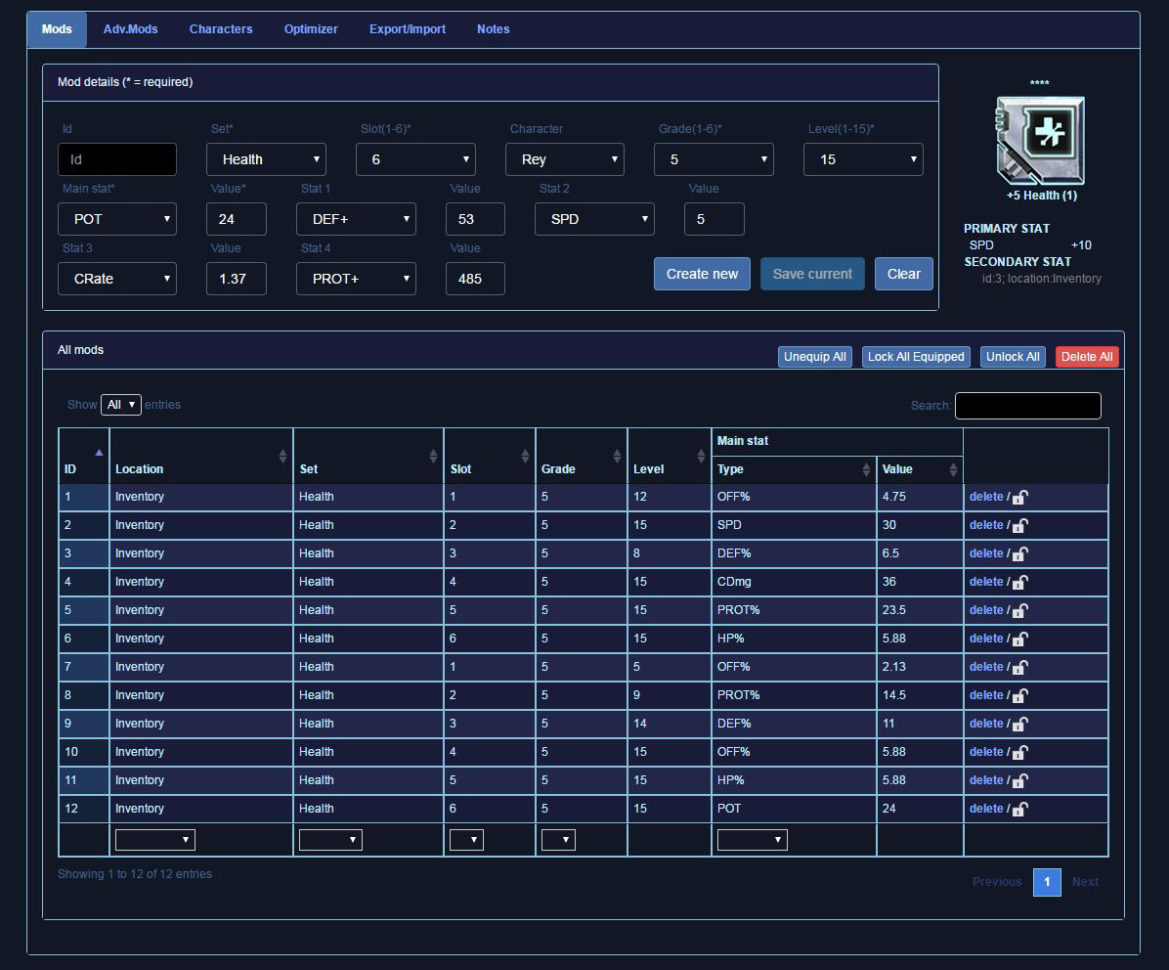Click the red Delete All button
The width and height of the screenshot is (1169, 970).
pyautogui.click(x=1086, y=356)
